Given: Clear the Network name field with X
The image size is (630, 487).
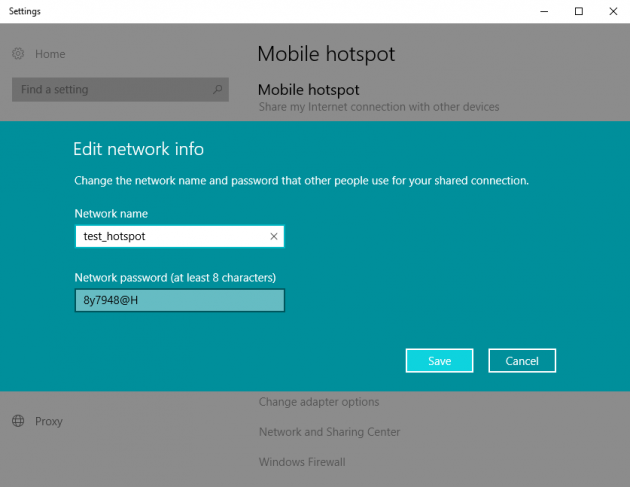Looking at the screenshot, I should 274,236.
